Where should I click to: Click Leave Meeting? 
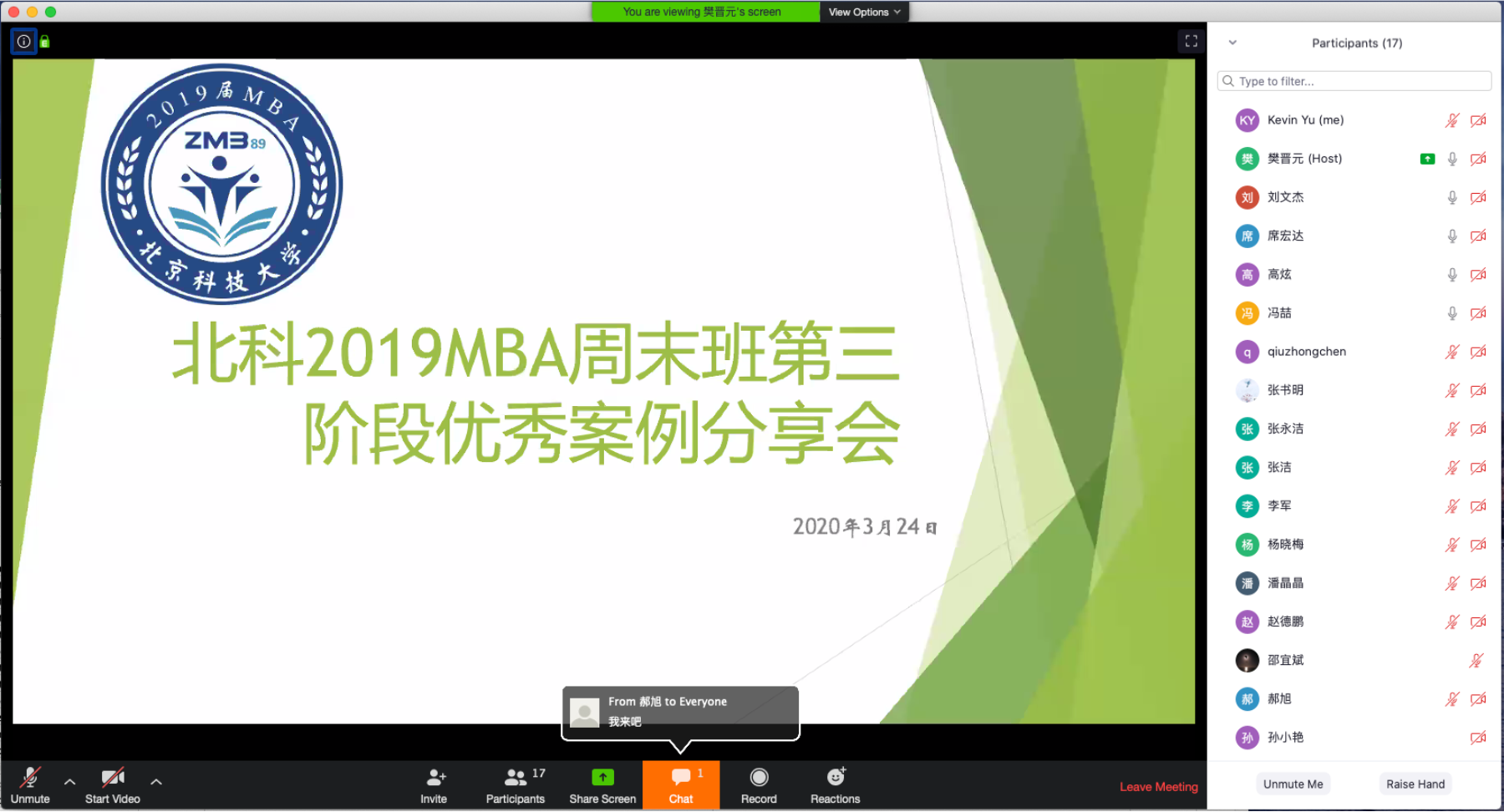pyautogui.click(x=1158, y=786)
